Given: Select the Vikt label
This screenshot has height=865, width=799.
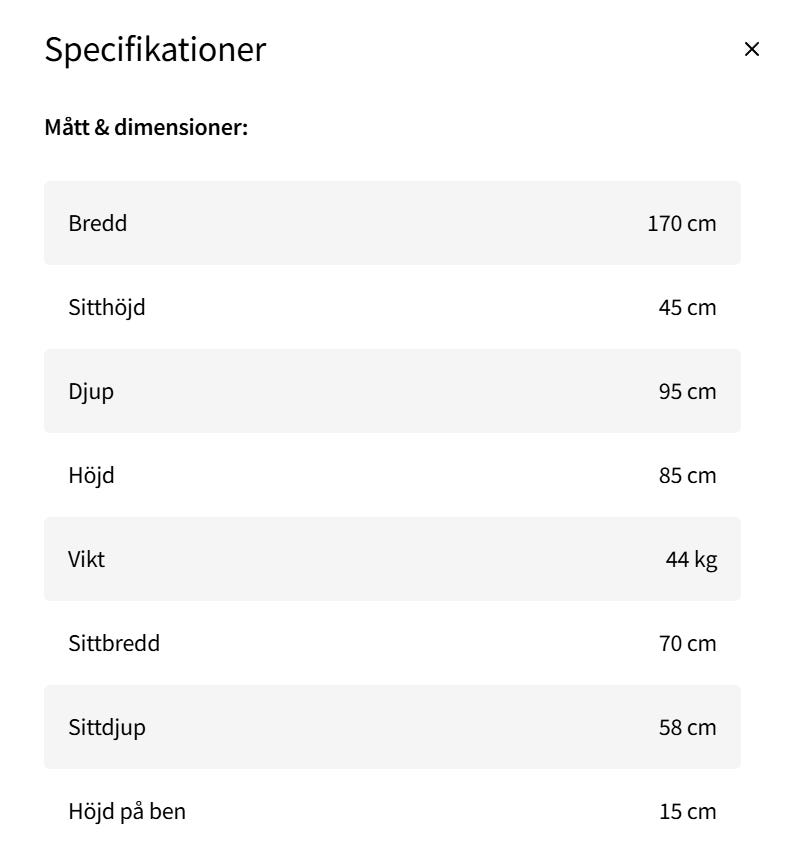Looking at the screenshot, I should tap(87, 559).
